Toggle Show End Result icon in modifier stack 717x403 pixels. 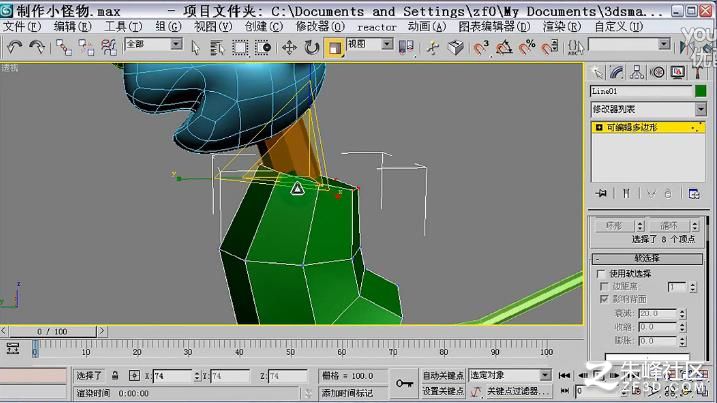[626, 193]
